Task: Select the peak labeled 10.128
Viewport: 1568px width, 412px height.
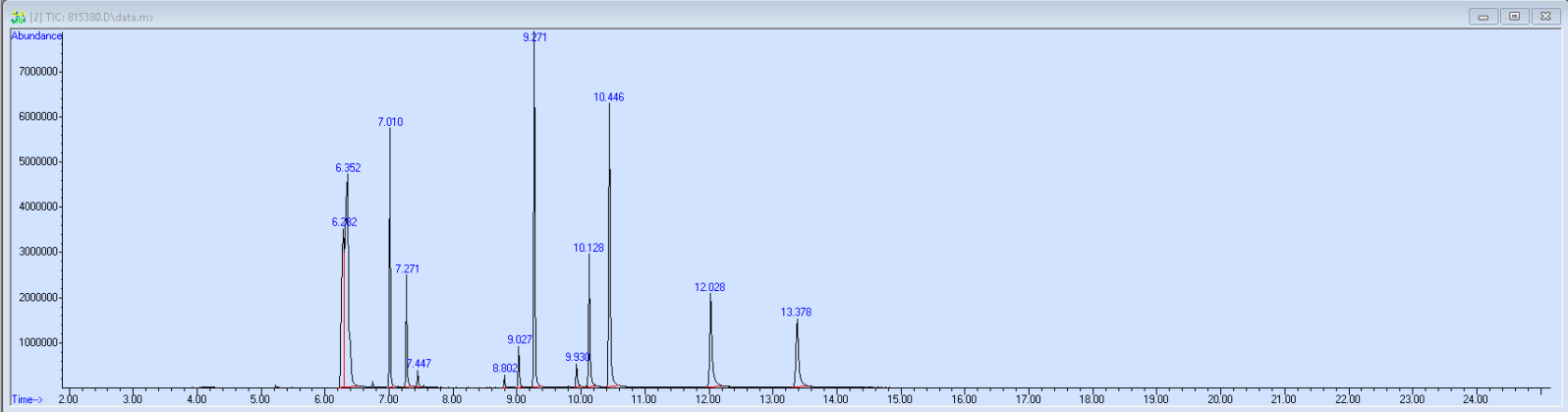Action: pyautogui.click(x=588, y=248)
